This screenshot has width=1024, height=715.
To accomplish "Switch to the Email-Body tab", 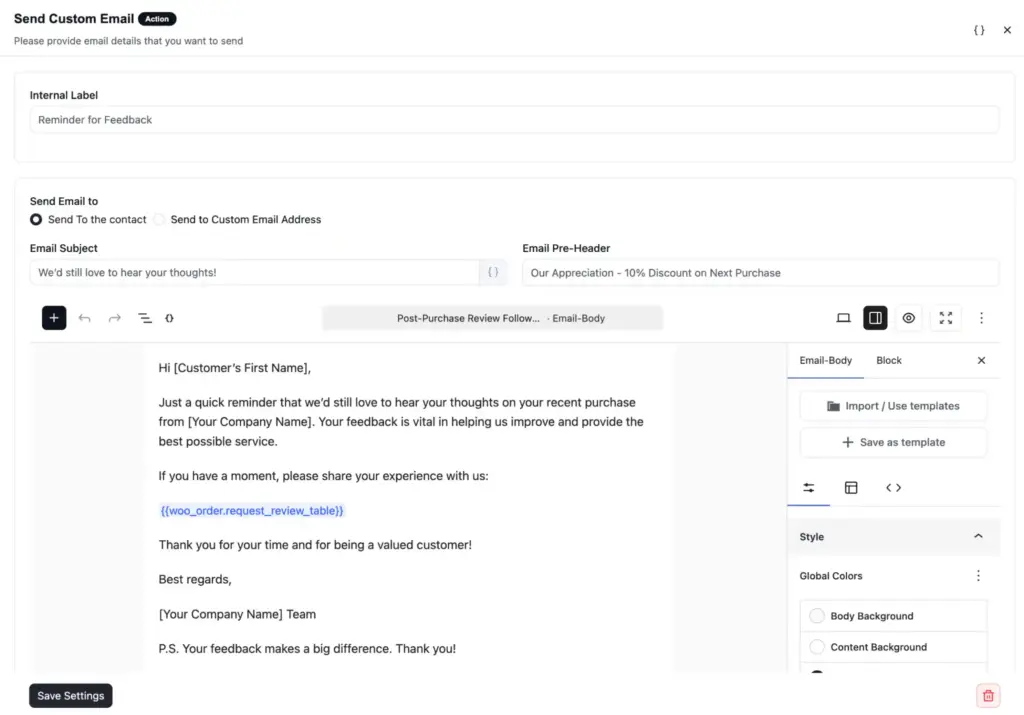I will click(825, 360).
